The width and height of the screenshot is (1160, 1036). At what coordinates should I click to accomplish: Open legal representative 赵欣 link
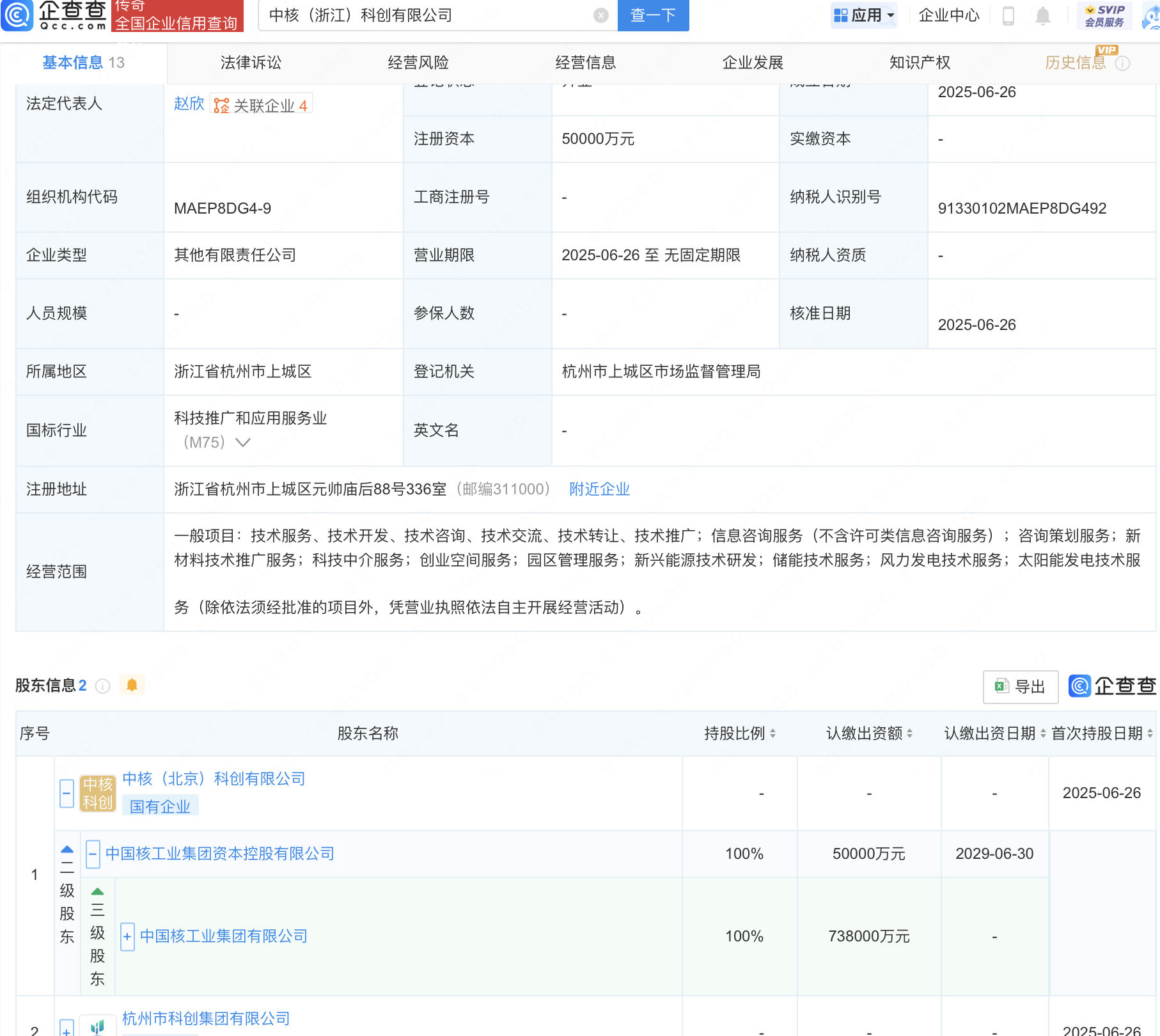coord(189,104)
